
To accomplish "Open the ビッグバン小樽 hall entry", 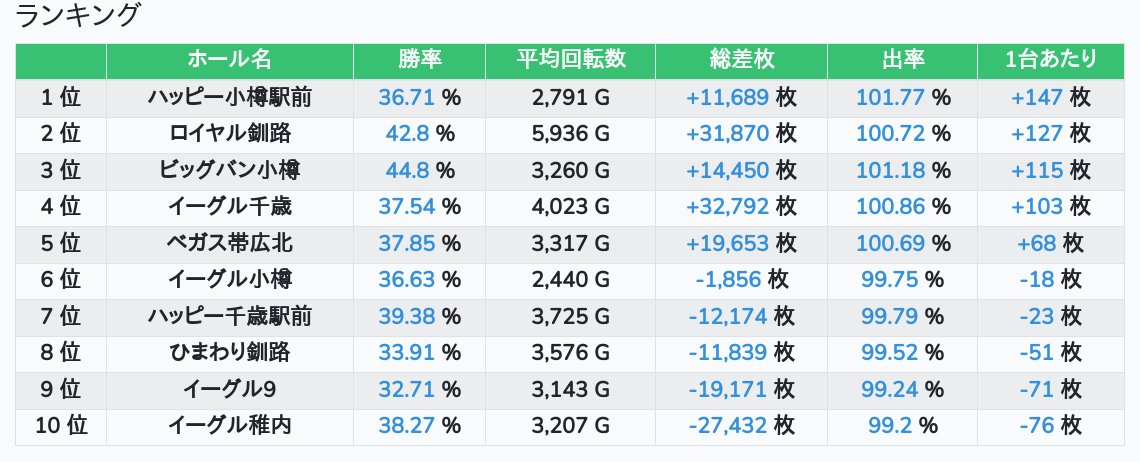I will 229,170.
